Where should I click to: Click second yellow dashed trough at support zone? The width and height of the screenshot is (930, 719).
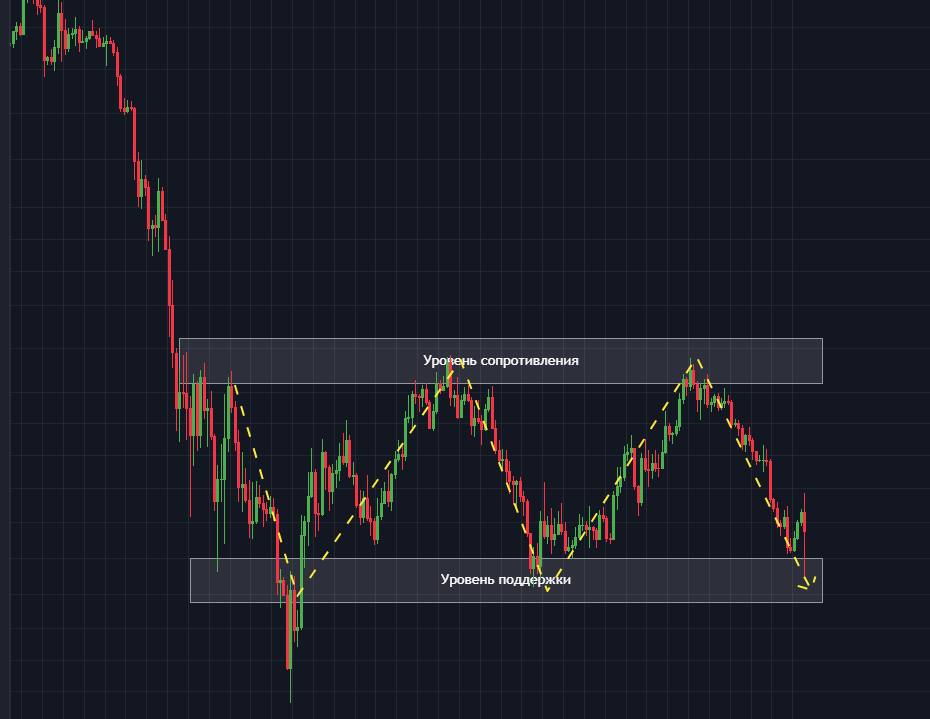click(547, 590)
